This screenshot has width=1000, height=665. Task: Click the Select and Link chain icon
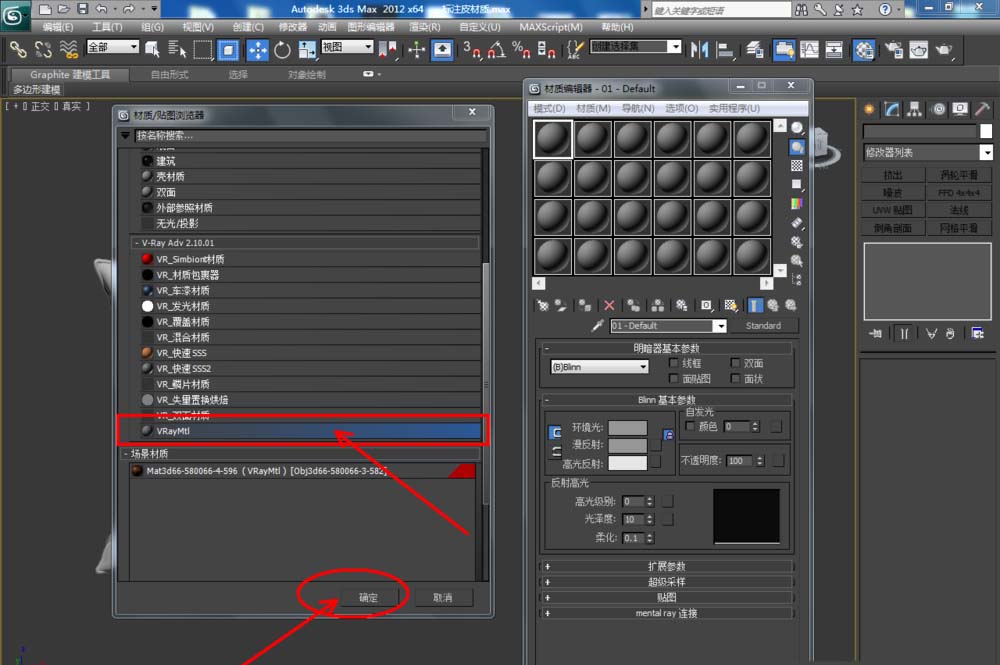[x=18, y=50]
